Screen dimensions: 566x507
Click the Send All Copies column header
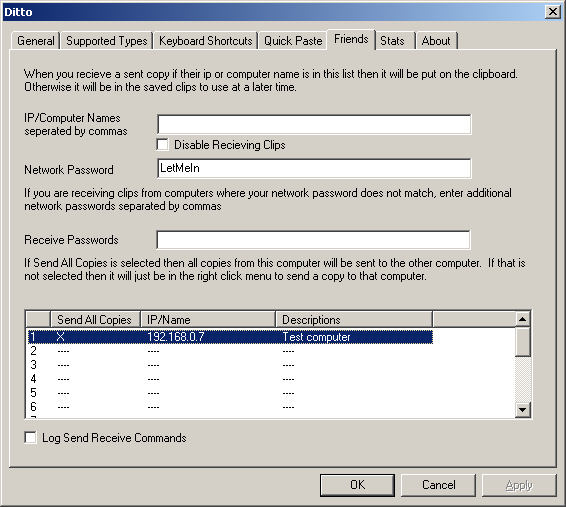pos(95,320)
